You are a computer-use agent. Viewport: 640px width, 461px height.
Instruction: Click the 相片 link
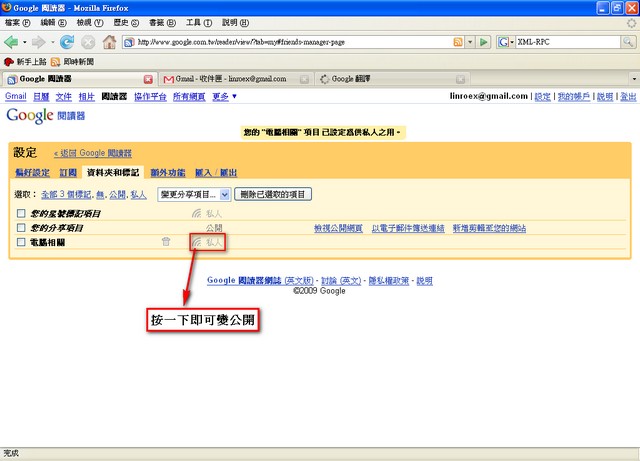[87, 96]
